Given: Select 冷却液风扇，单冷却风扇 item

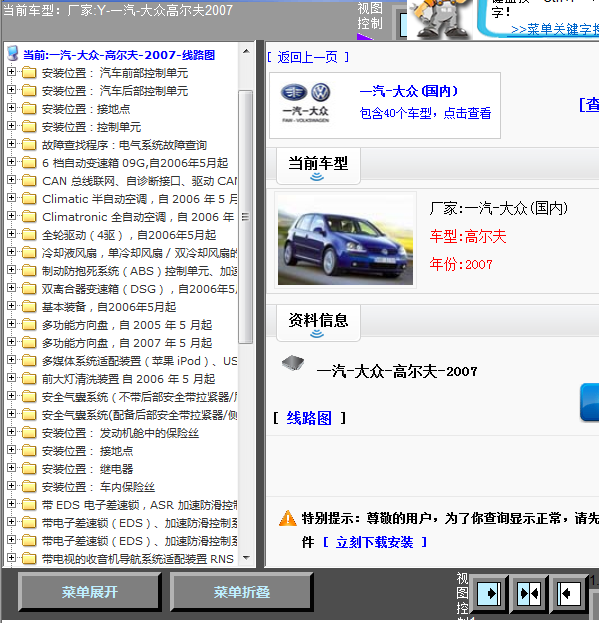Looking at the screenshot, I should 139,253.
